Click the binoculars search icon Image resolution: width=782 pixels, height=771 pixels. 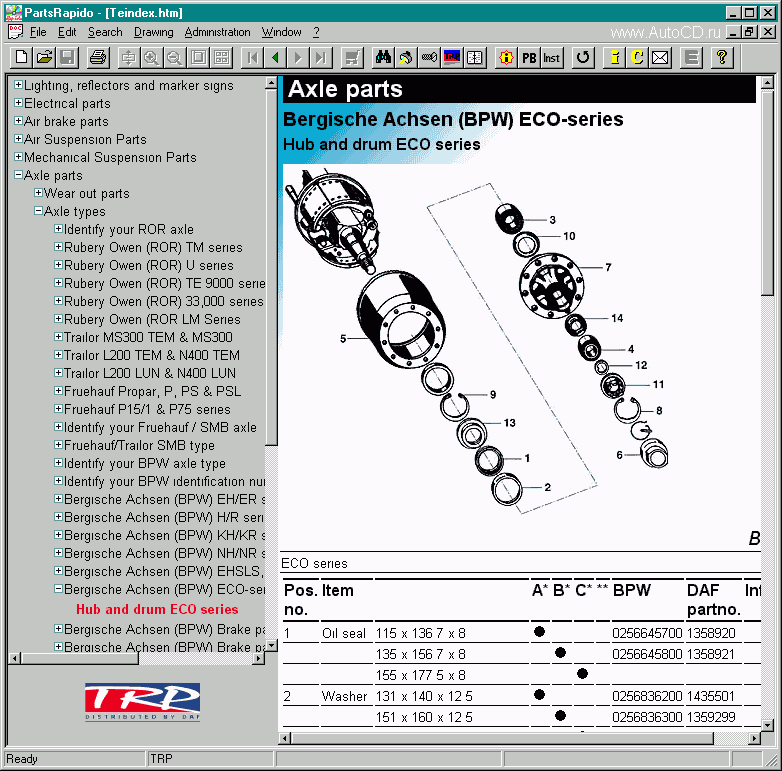pos(383,58)
